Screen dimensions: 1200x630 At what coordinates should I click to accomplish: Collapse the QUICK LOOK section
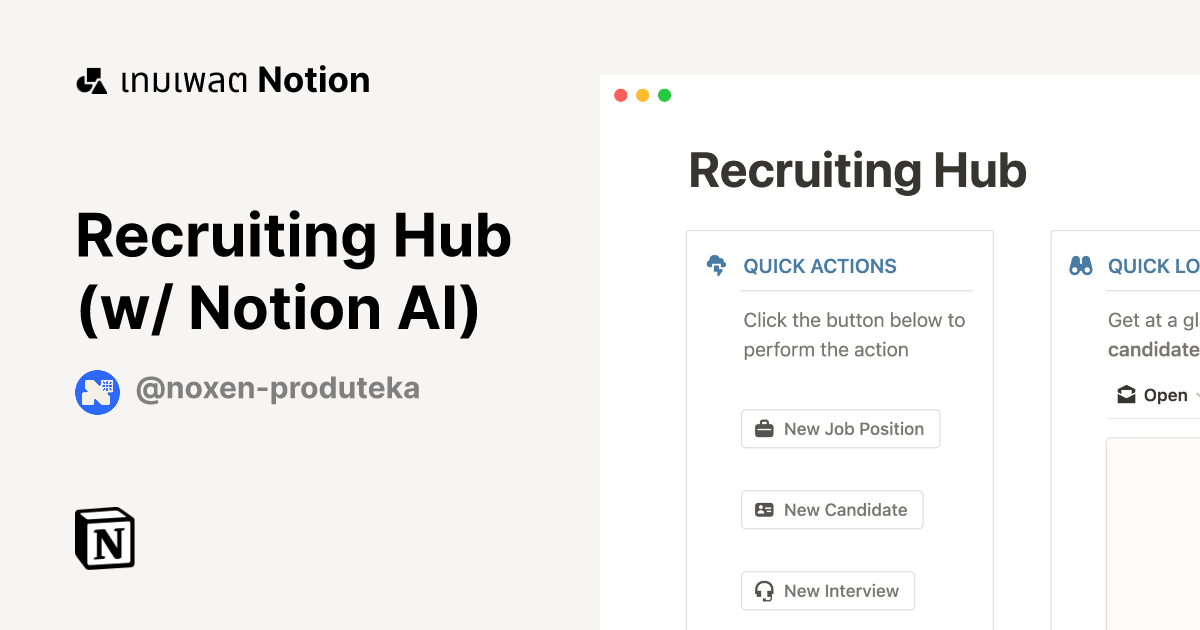pyautogui.click(x=1155, y=266)
